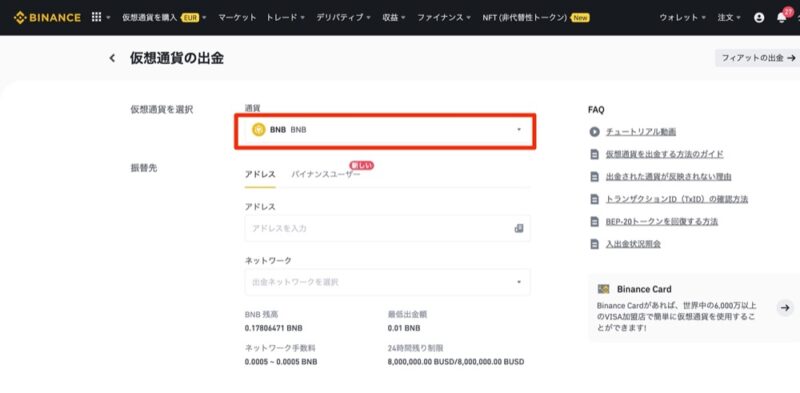Expand the ウォレット wallet menu
This screenshot has height=393, width=800.
pos(682,17)
